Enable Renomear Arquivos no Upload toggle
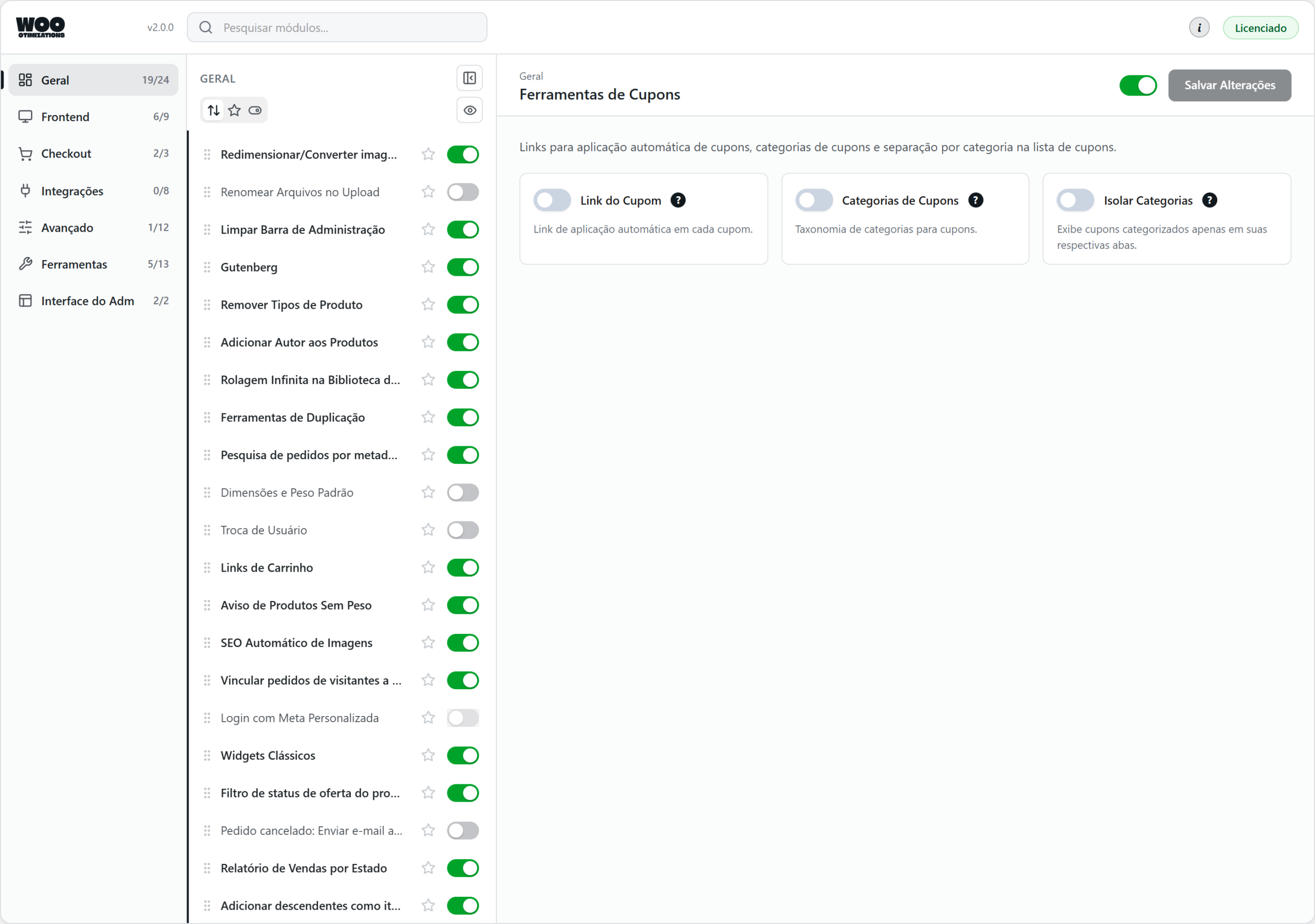 (x=463, y=192)
